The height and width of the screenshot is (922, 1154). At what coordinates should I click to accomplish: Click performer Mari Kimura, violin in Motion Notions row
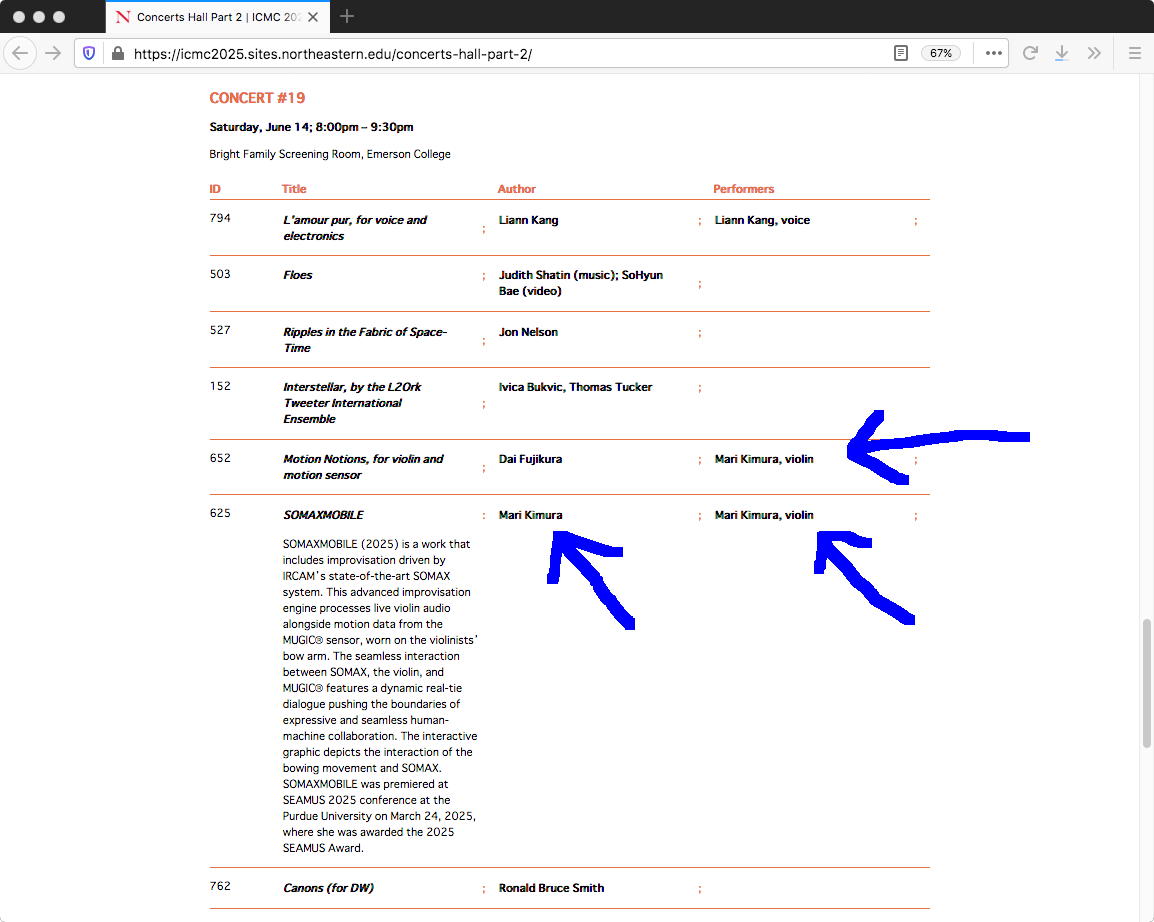(764, 459)
